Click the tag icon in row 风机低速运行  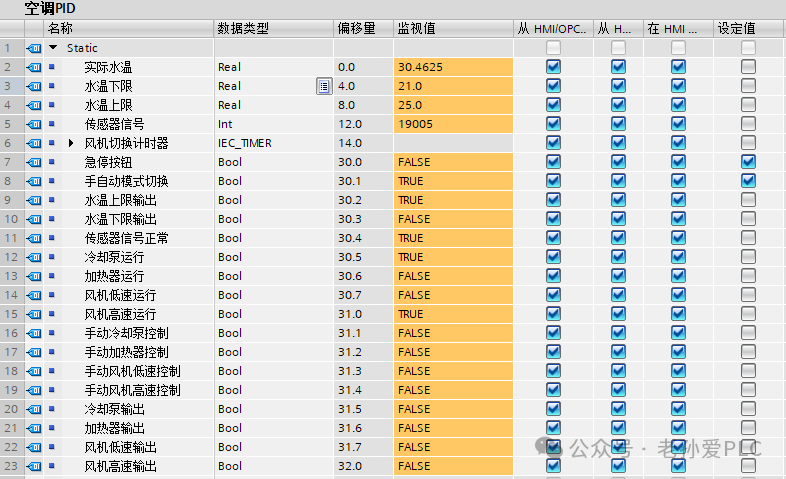click(34, 295)
